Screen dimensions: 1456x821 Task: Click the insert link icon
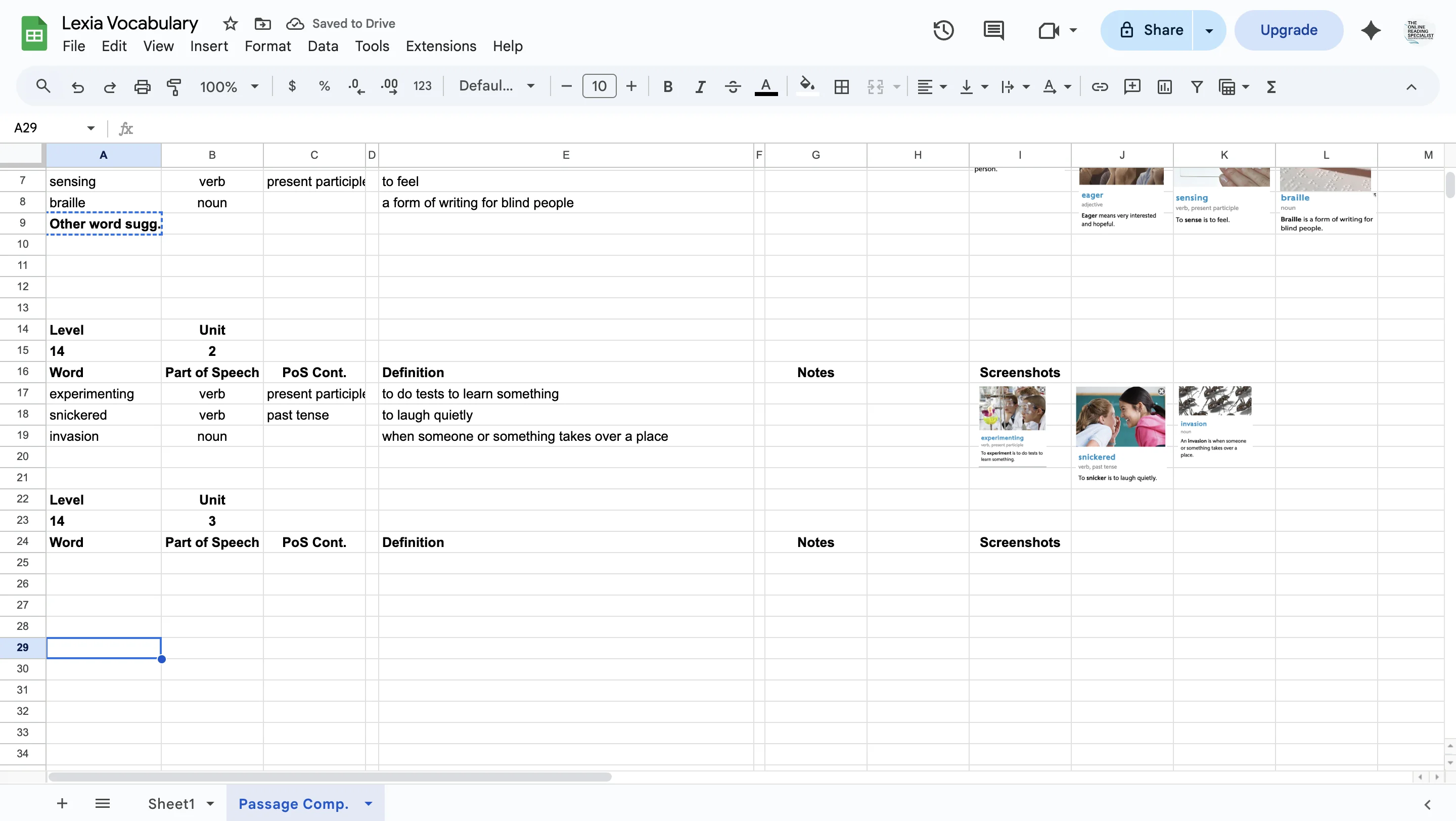pos(1100,86)
